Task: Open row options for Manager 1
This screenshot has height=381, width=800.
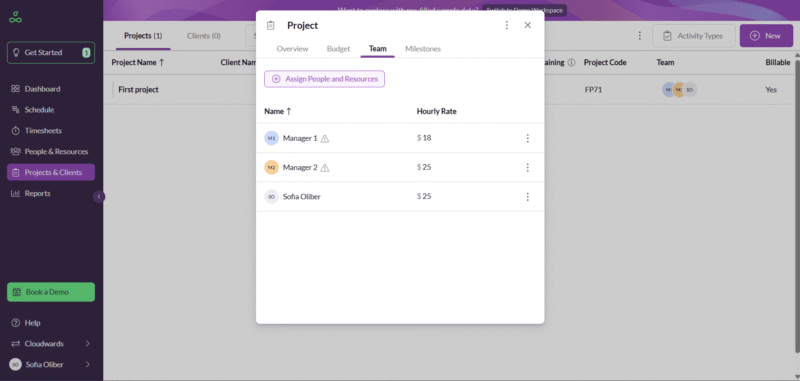Action: pos(528,138)
